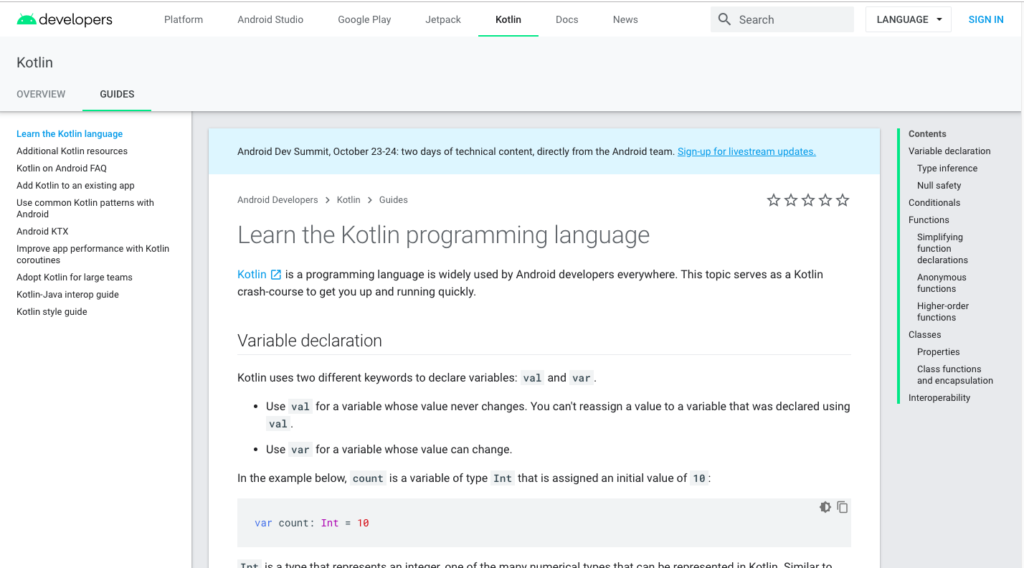Open the Android Studio nav tab
The image size is (1024, 568).
270,20
